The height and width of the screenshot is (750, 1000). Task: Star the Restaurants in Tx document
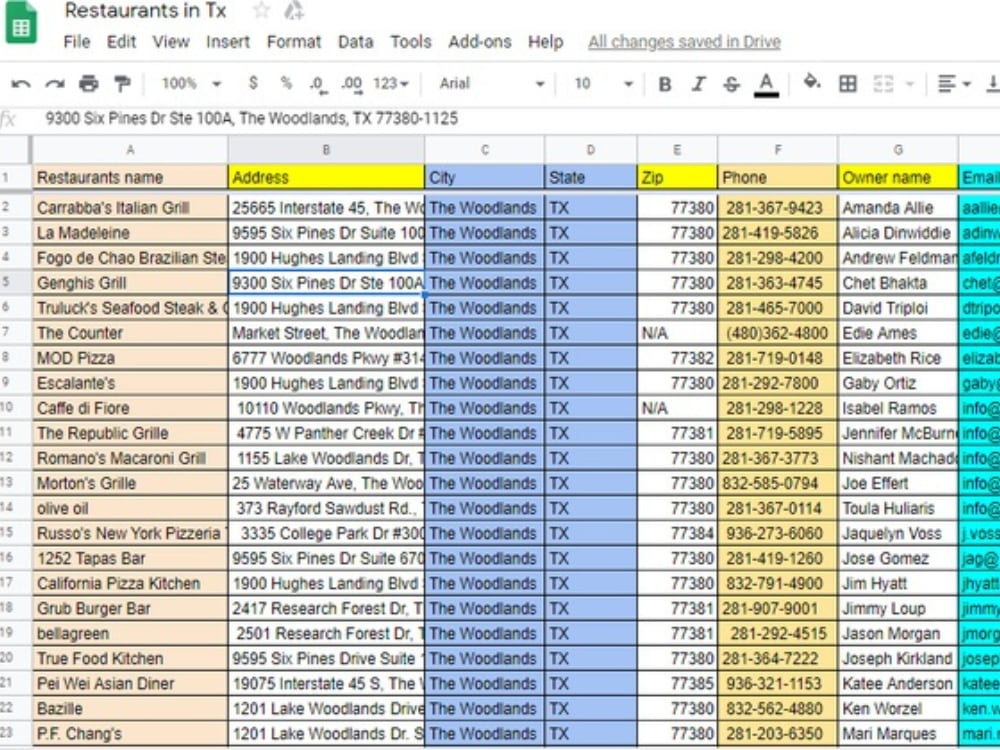261,10
